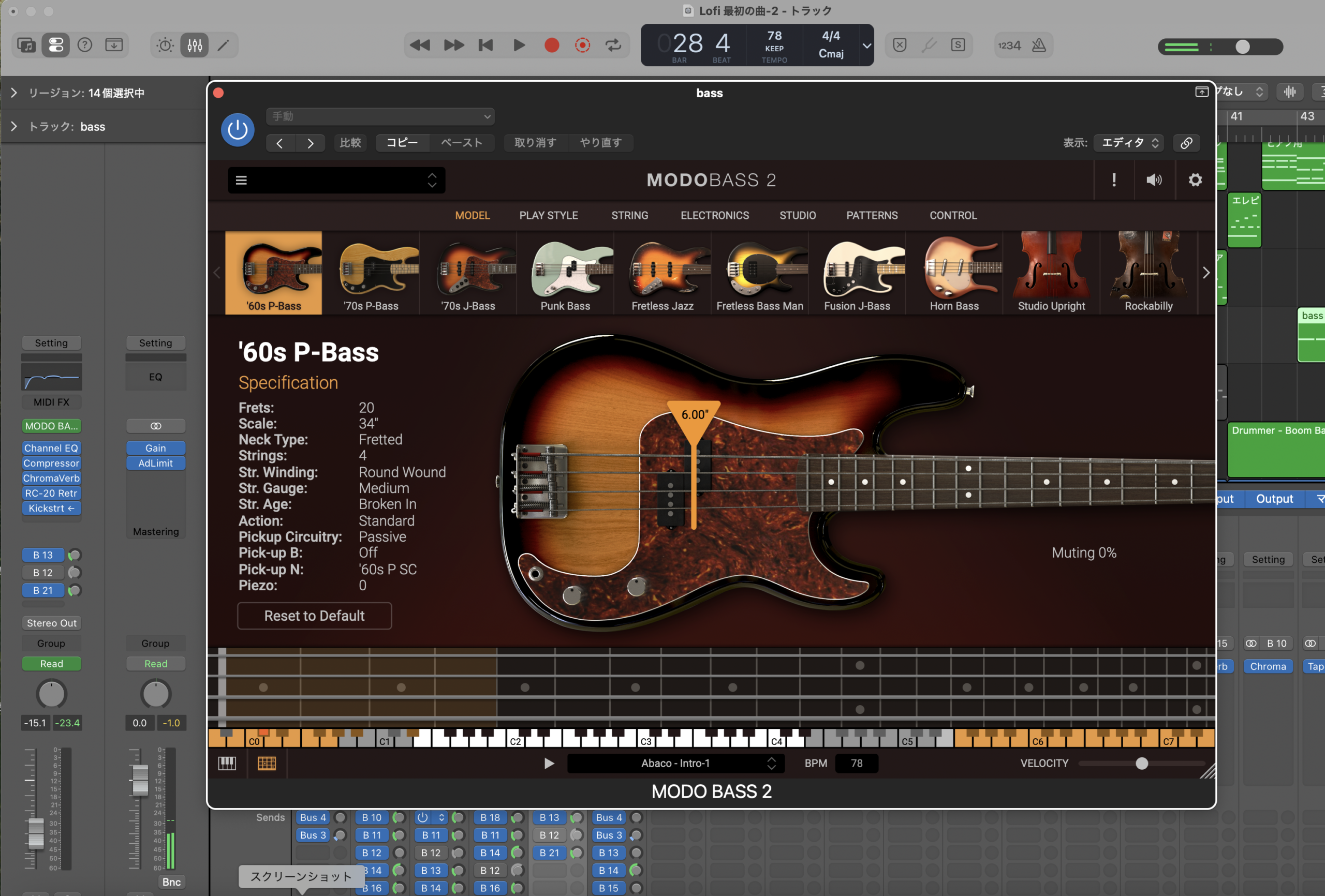Open MODO BASS settings gear icon

click(x=1195, y=180)
